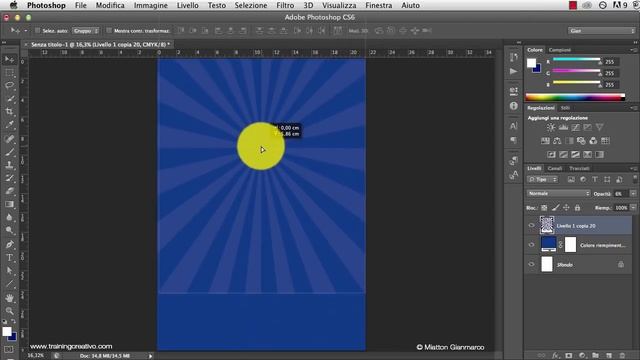
Task: Open the Actions panel play icon
Action: tap(513, 71)
